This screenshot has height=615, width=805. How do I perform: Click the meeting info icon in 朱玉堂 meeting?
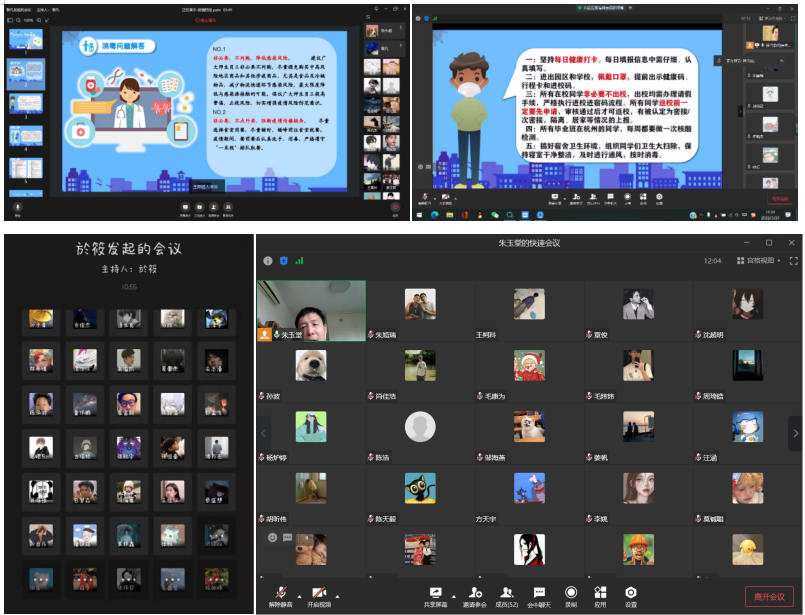(x=268, y=260)
